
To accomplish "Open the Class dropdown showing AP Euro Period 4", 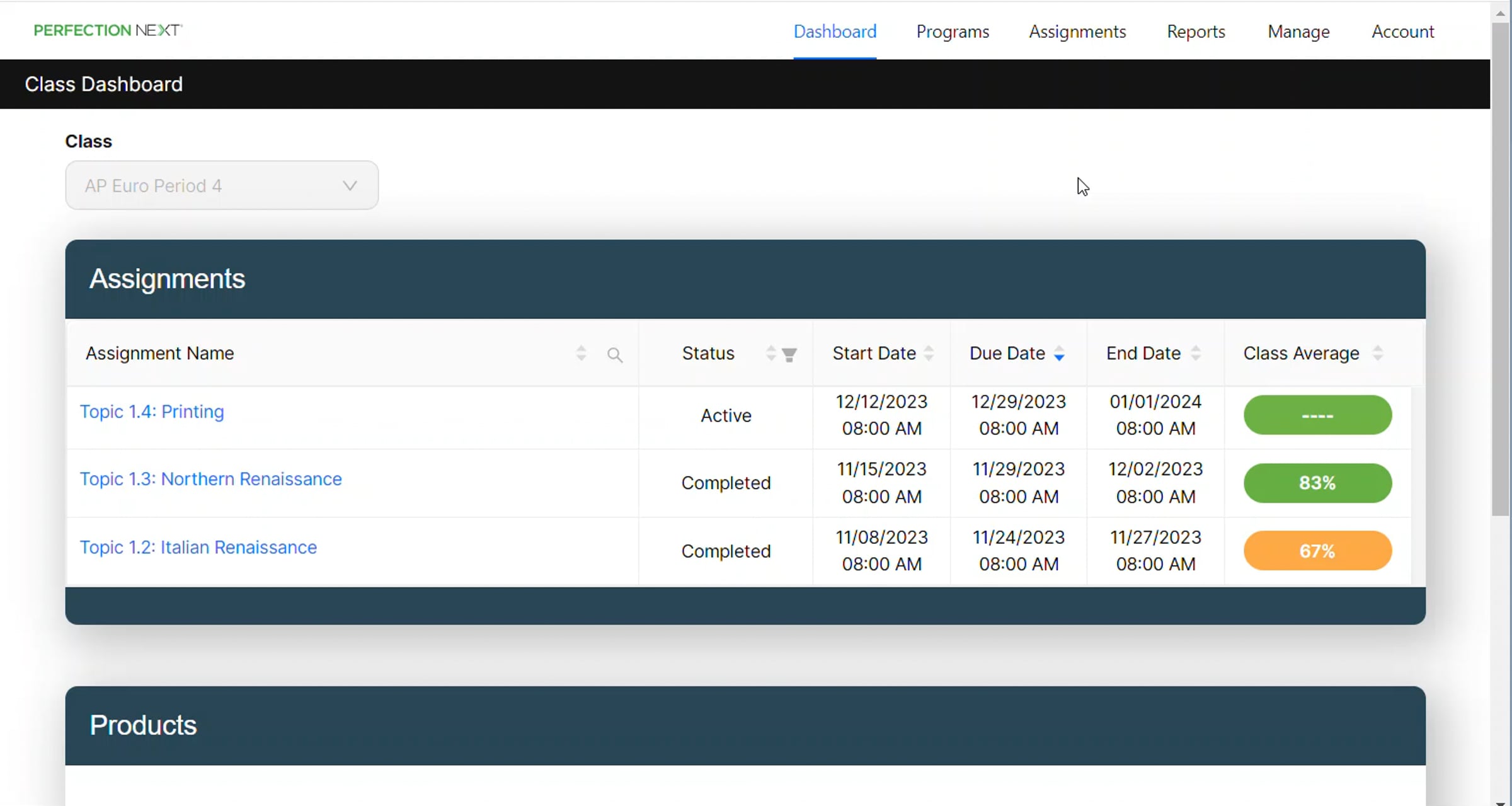I will coord(221,185).
